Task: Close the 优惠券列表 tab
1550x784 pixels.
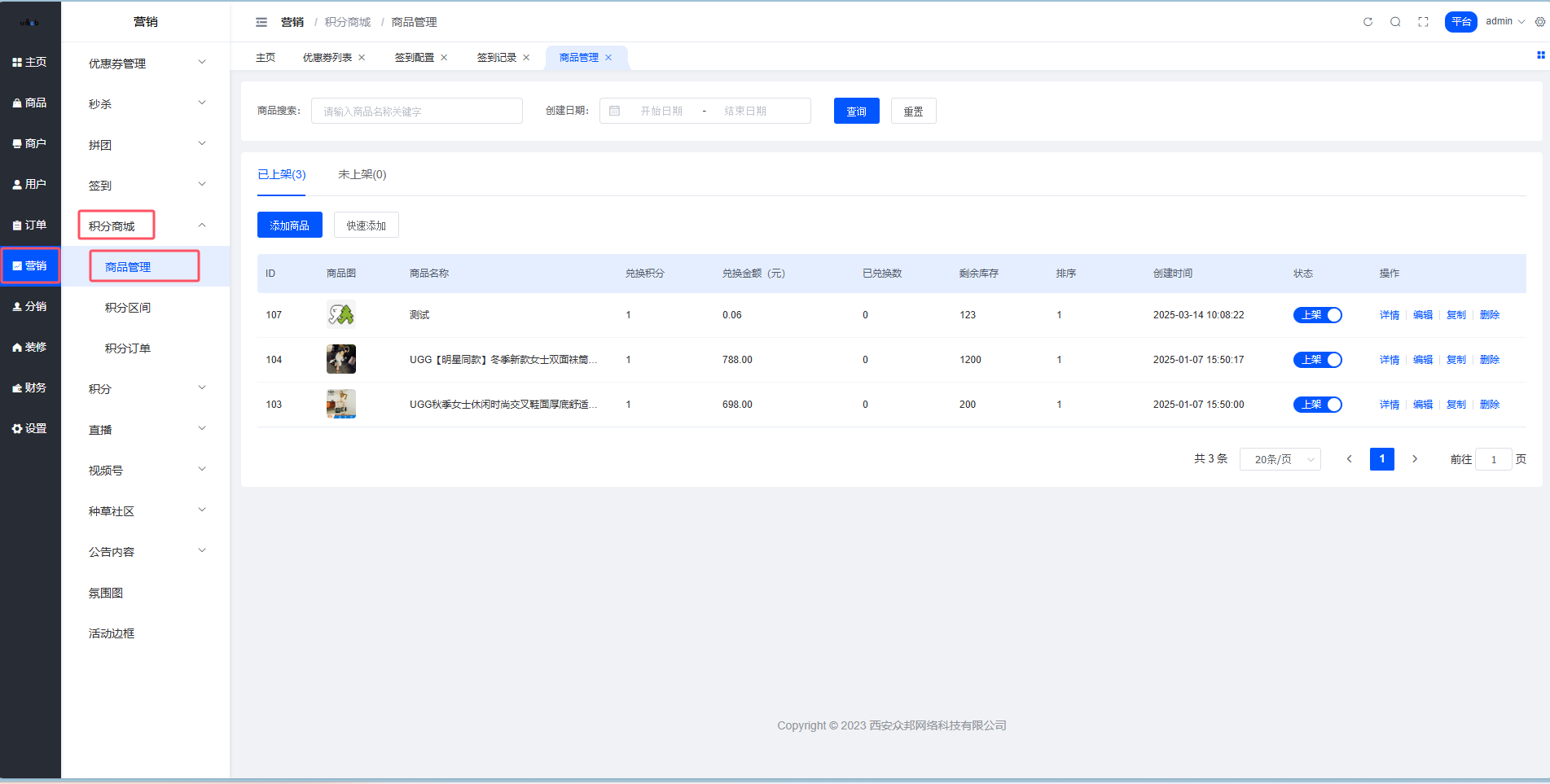Action: [362, 58]
